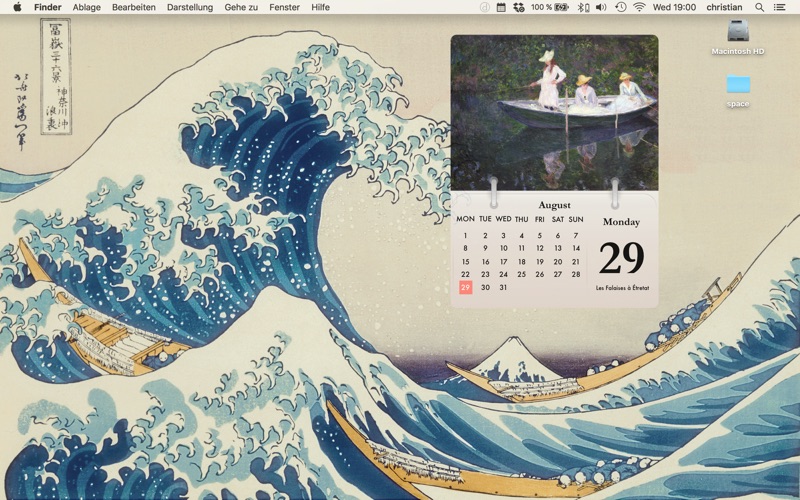Viewport: 800px width, 500px height.
Task: Open the Finder menu
Action: coord(47,7)
